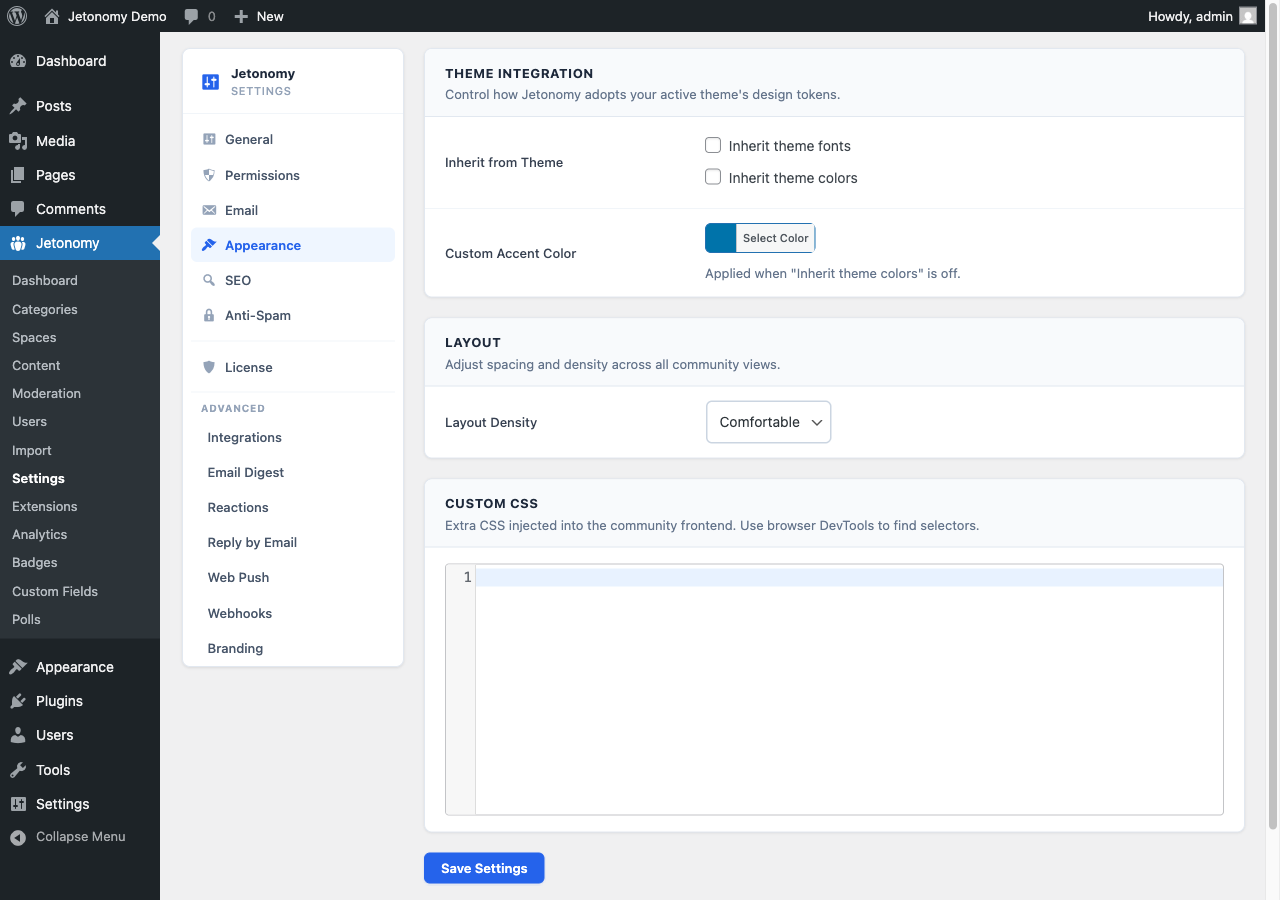Select the Jetonomy icon in the admin sidebar

17,242
